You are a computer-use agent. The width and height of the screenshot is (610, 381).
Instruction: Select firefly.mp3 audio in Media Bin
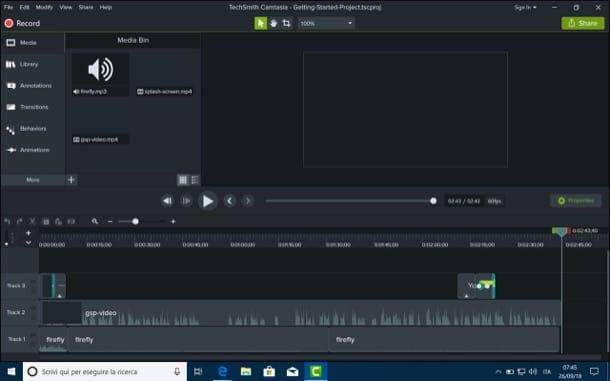pyautogui.click(x=100, y=75)
